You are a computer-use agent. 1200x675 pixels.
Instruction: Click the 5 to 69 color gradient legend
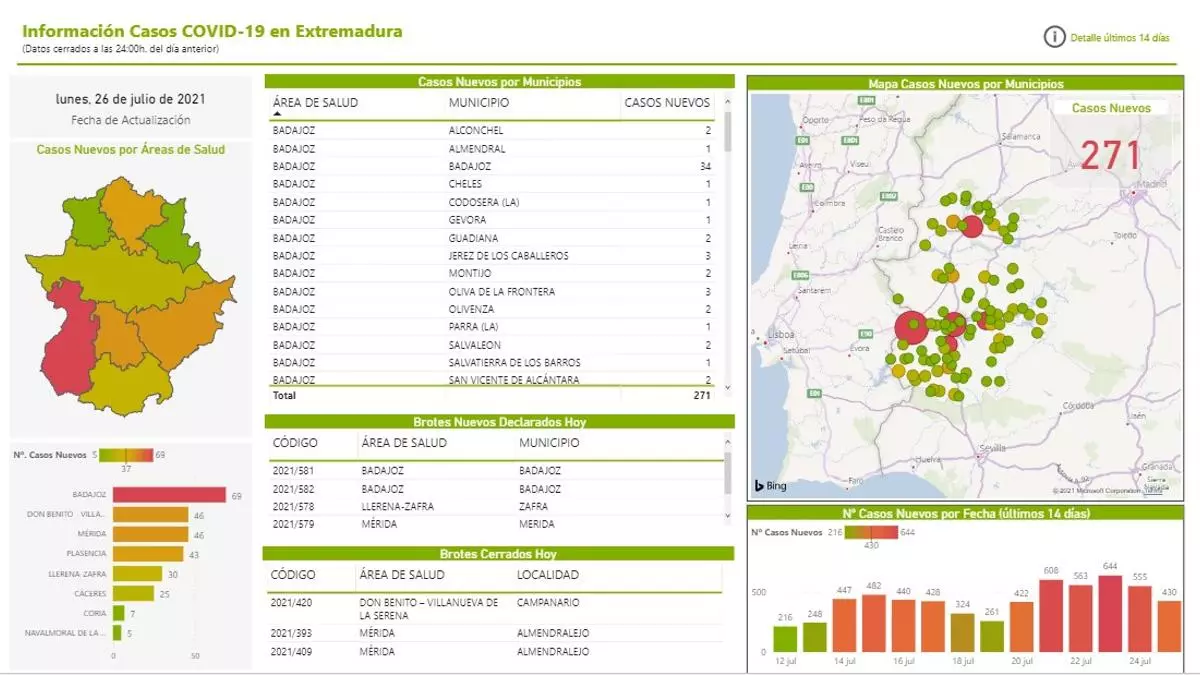click(126, 455)
